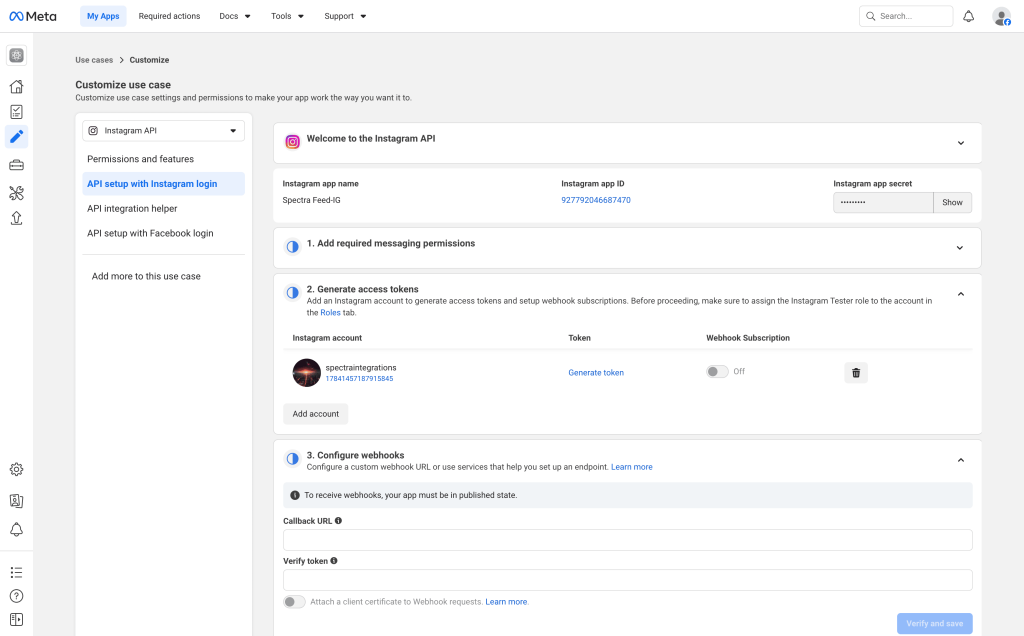Open the Roles tab link

(330, 313)
